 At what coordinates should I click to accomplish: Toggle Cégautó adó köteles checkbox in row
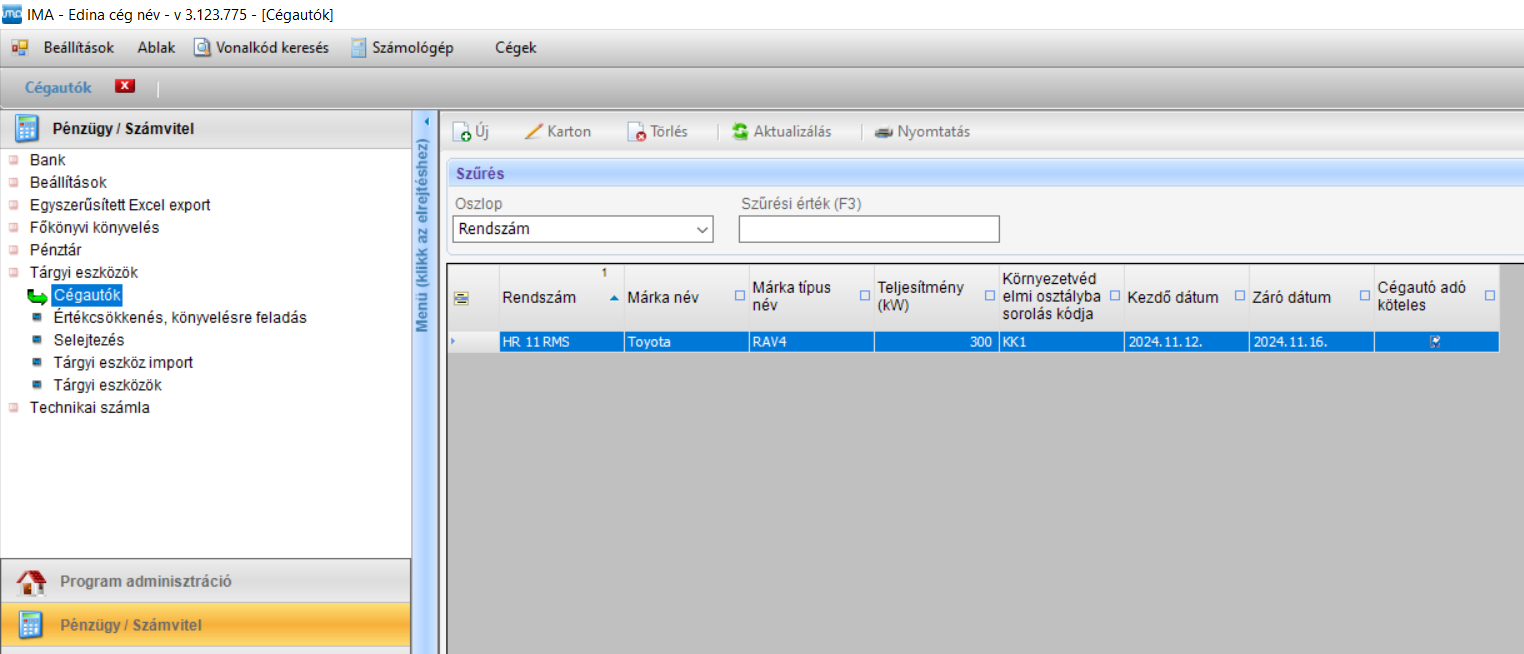point(1435,342)
